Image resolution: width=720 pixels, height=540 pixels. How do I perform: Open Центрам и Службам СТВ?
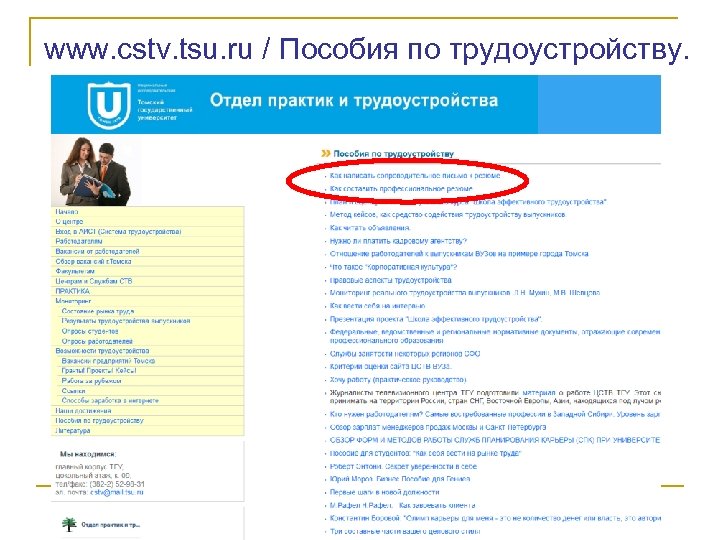94,281
